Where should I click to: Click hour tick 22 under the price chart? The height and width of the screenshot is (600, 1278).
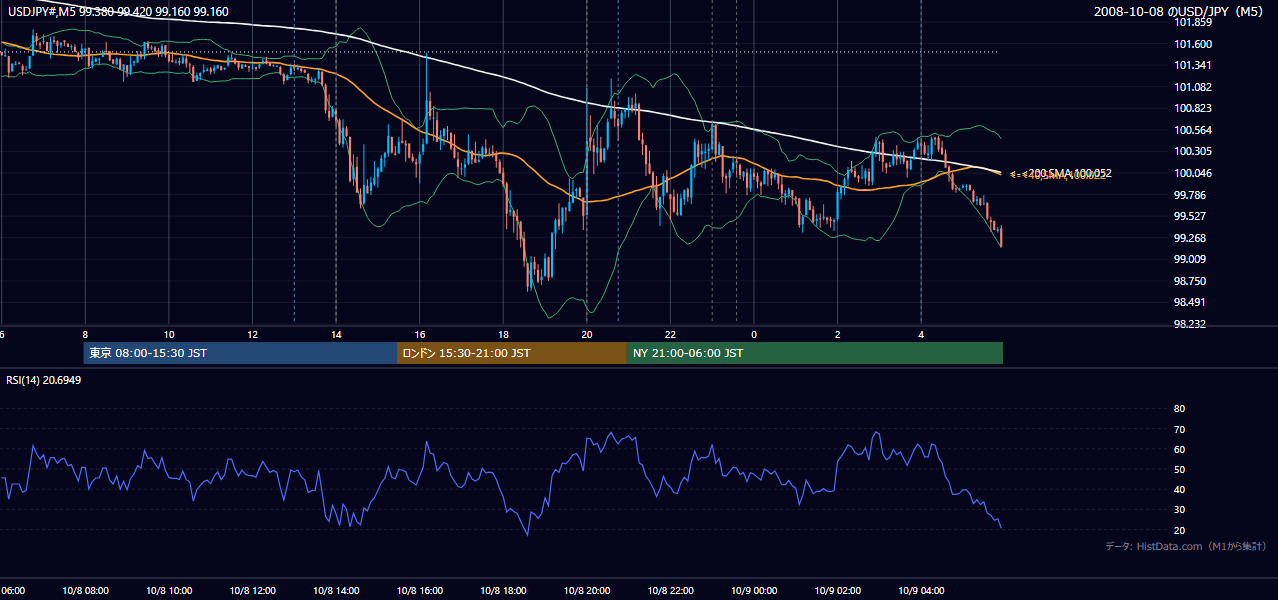[670, 335]
